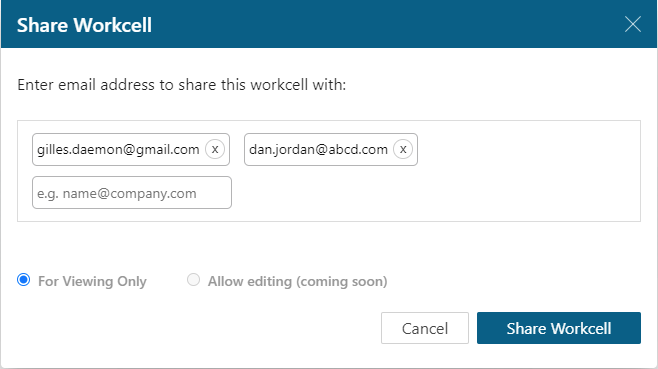Screen dimensions: 658x369
Task: Remove dan.jordan@abcd.com using its x icon
Action: coord(403,149)
